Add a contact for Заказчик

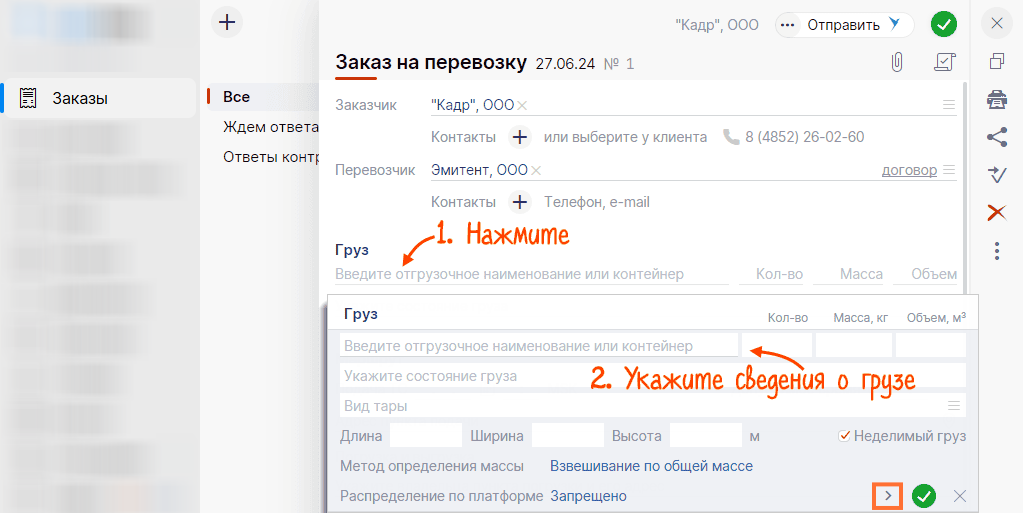pos(519,137)
